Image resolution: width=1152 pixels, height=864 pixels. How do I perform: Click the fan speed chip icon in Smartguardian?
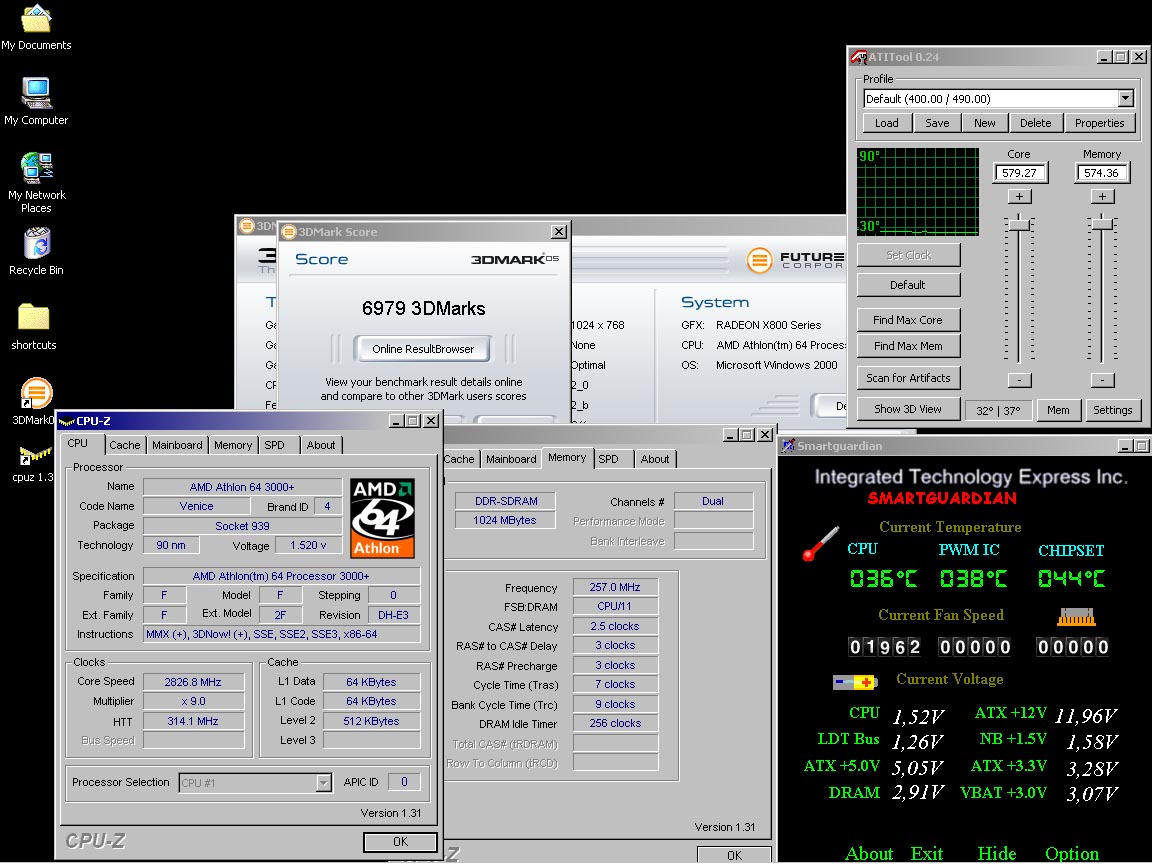coord(1076,616)
